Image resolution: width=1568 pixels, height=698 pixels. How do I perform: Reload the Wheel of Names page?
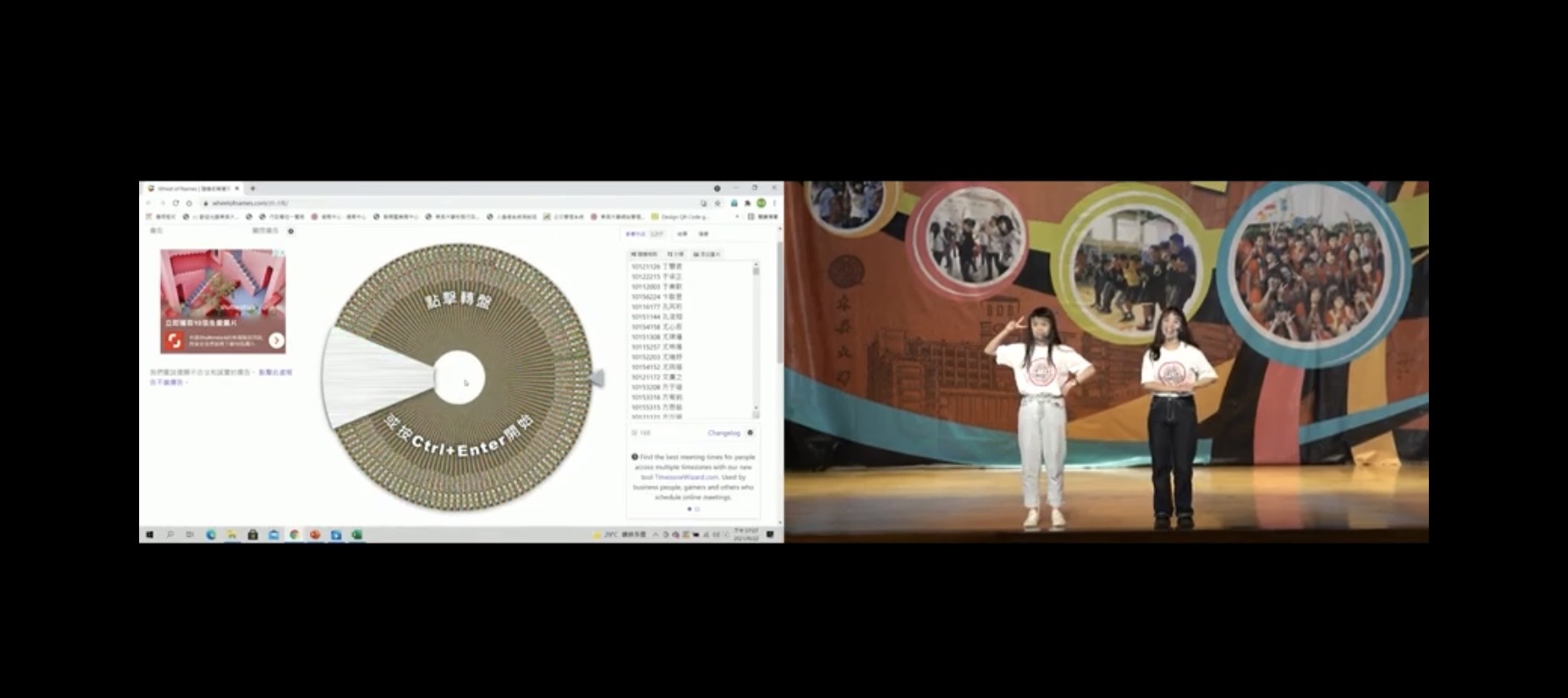pos(176,203)
